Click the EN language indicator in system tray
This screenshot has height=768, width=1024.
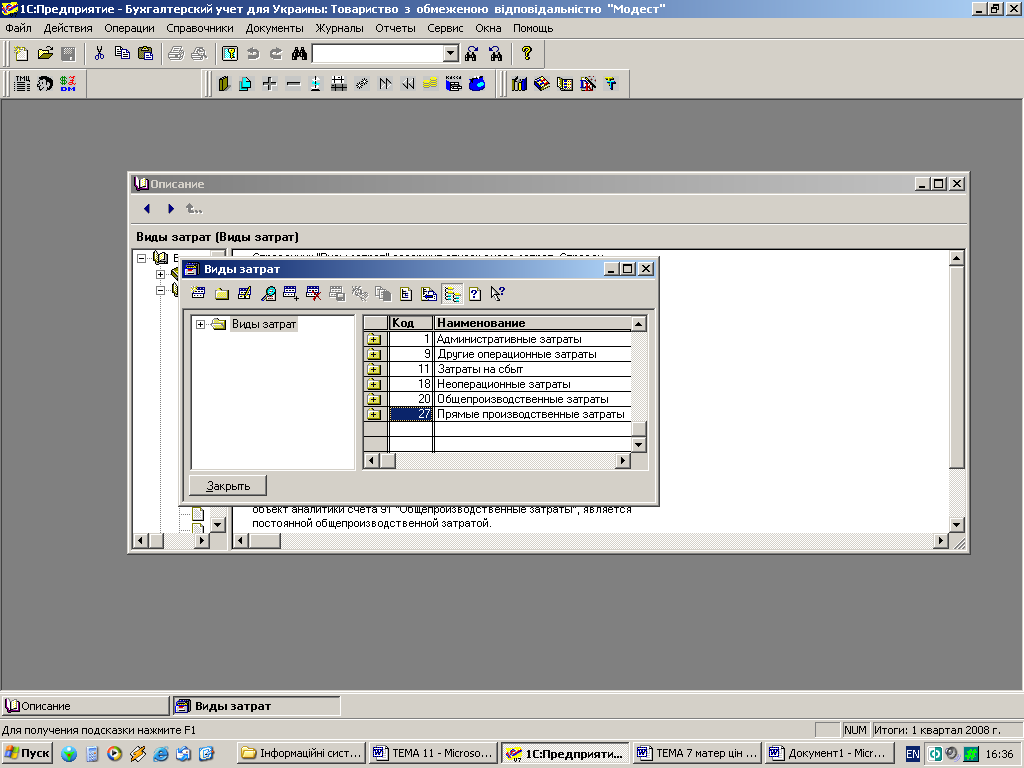tap(913, 754)
